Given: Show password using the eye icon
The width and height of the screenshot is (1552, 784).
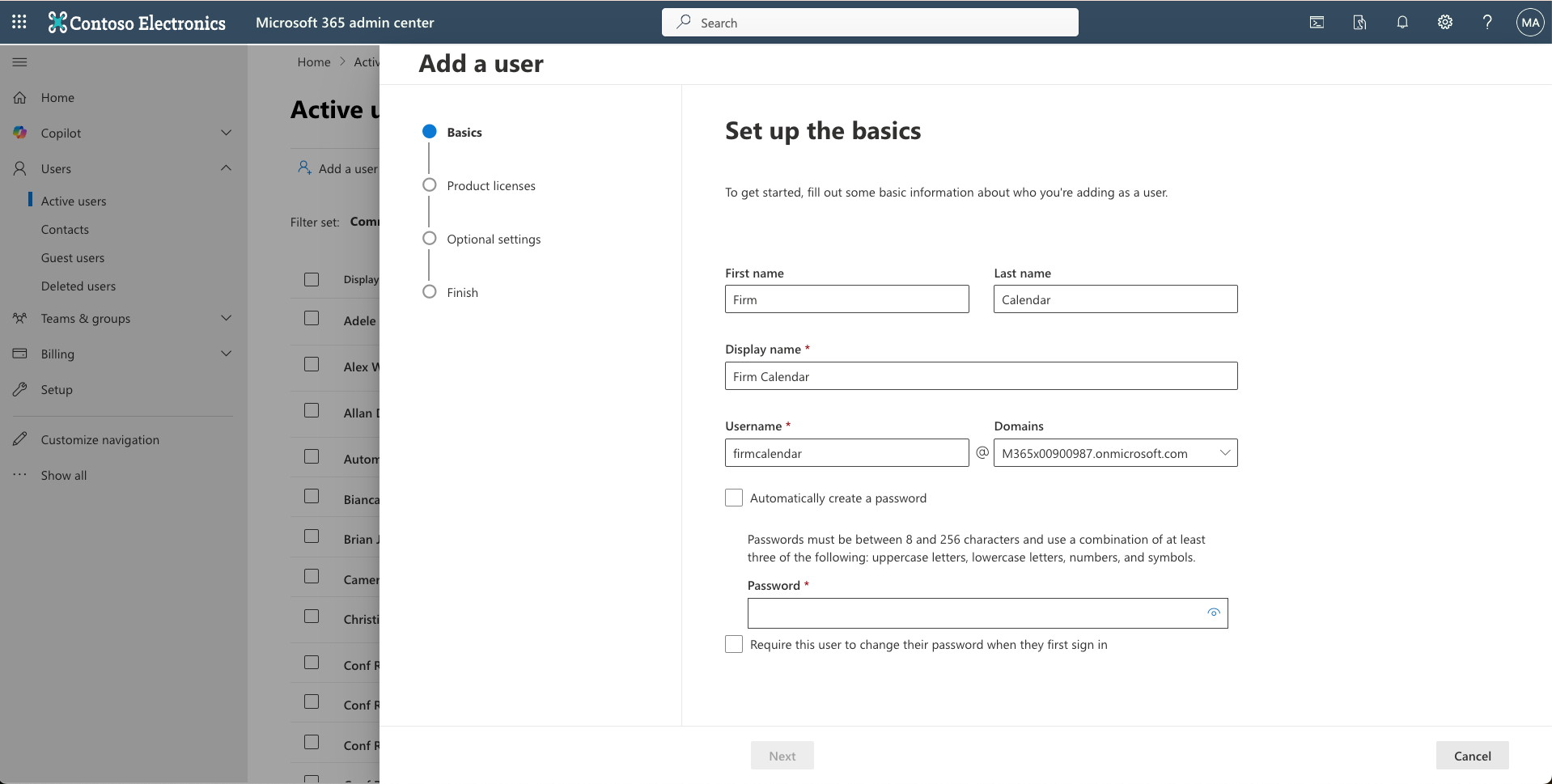Looking at the screenshot, I should tap(1213, 612).
